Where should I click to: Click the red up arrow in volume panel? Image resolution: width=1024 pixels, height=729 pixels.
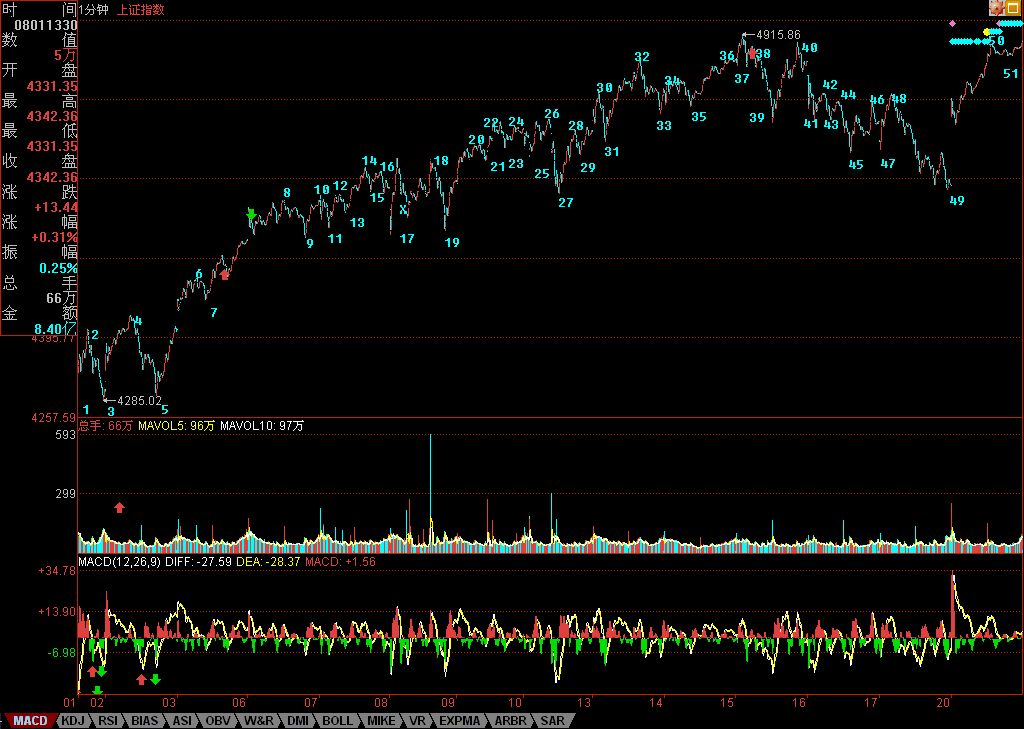point(119,508)
